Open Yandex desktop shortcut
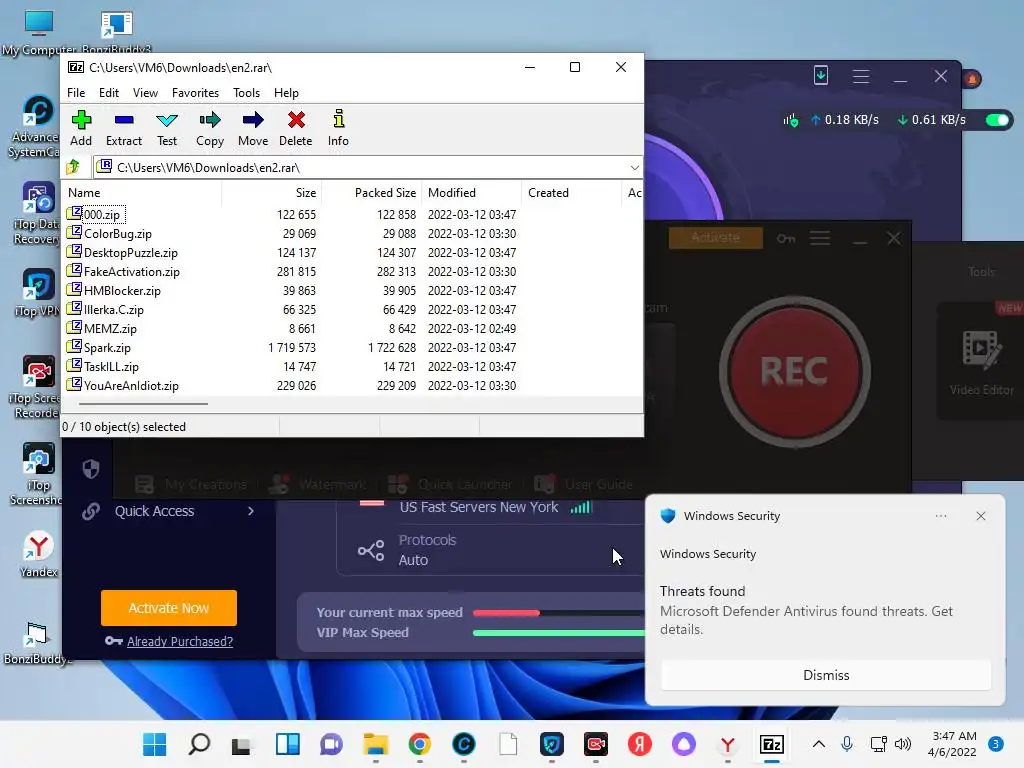Screen dimensions: 1024x768 coord(39,553)
